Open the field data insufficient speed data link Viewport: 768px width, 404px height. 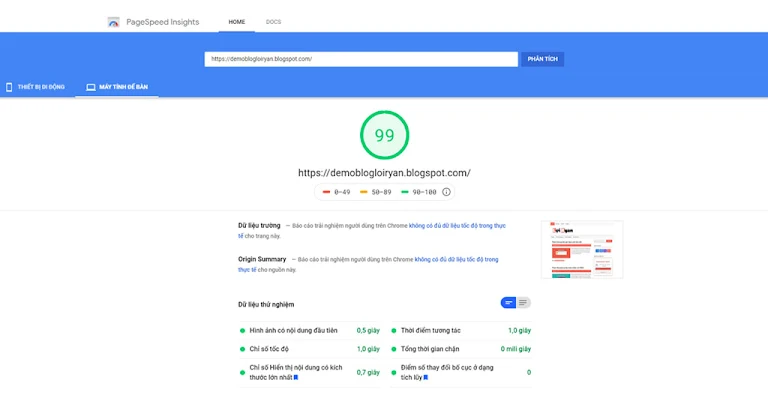coord(457,226)
